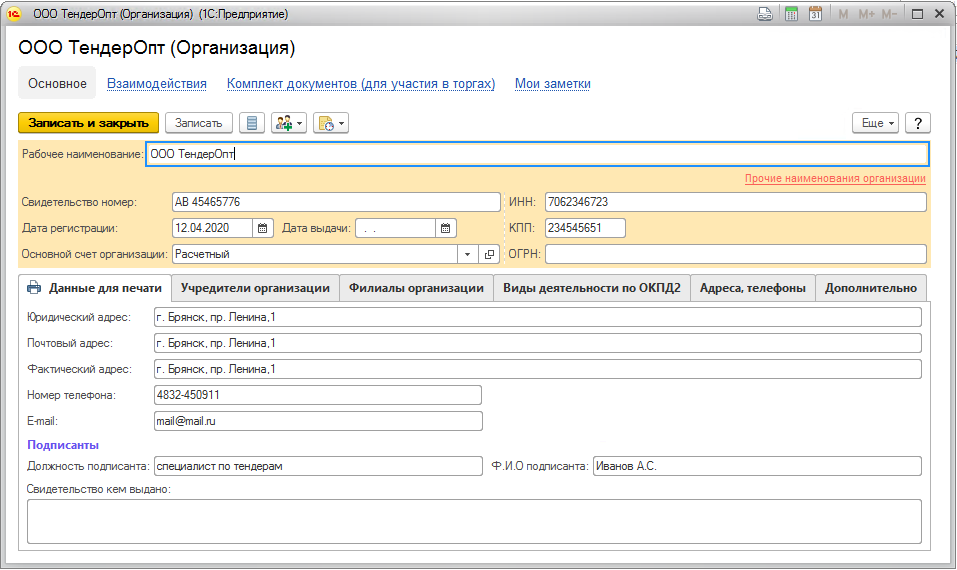Click the Ф.И.О подписанта field
The image size is (957, 570).
coord(757,466)
